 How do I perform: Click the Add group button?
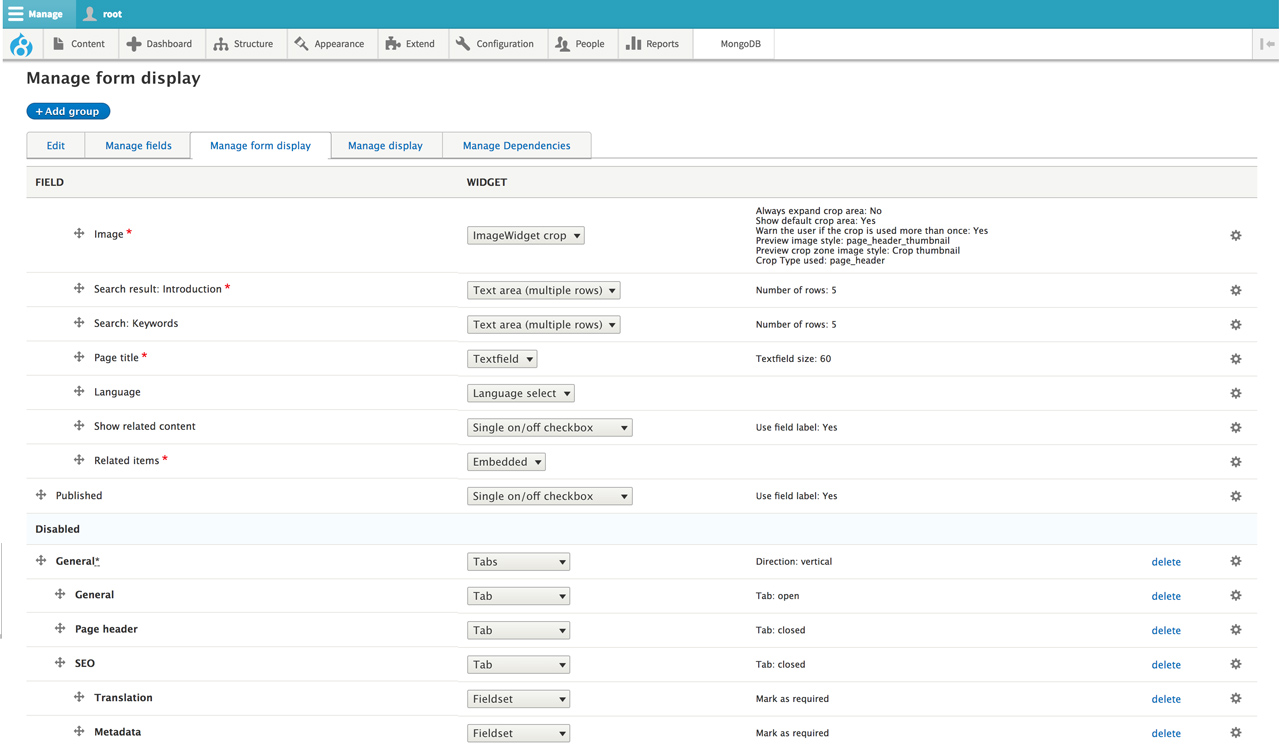tap(68, 111)
